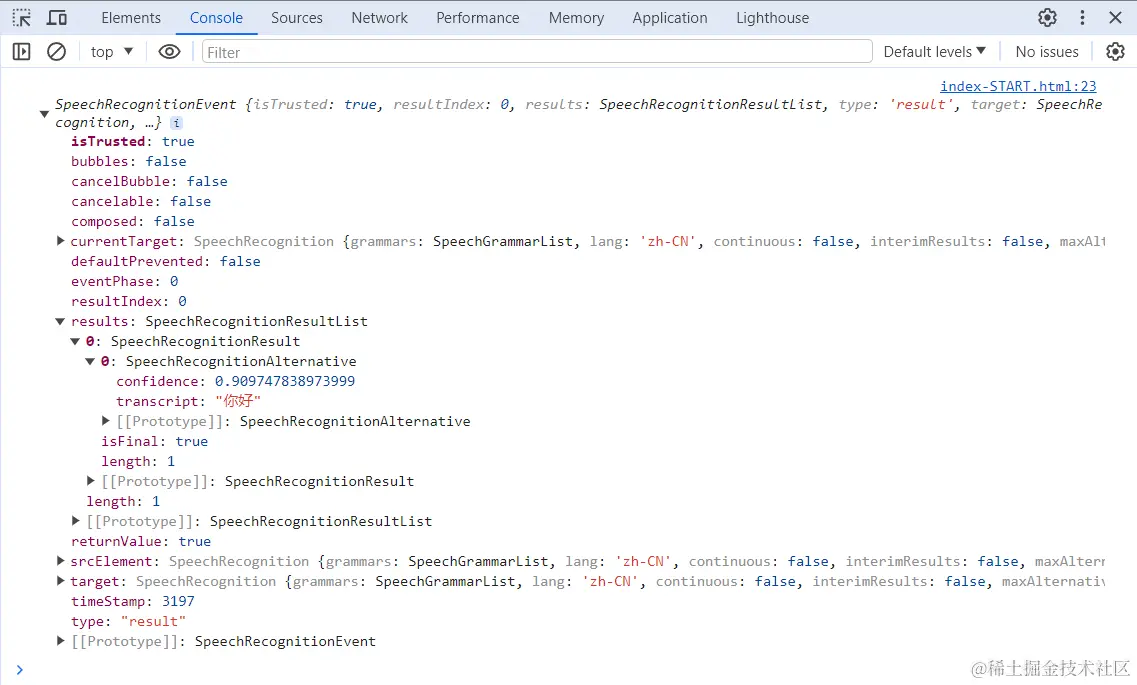1137x685 pixels.
Task: Create a live expression with eye icon
Action: 169,51
